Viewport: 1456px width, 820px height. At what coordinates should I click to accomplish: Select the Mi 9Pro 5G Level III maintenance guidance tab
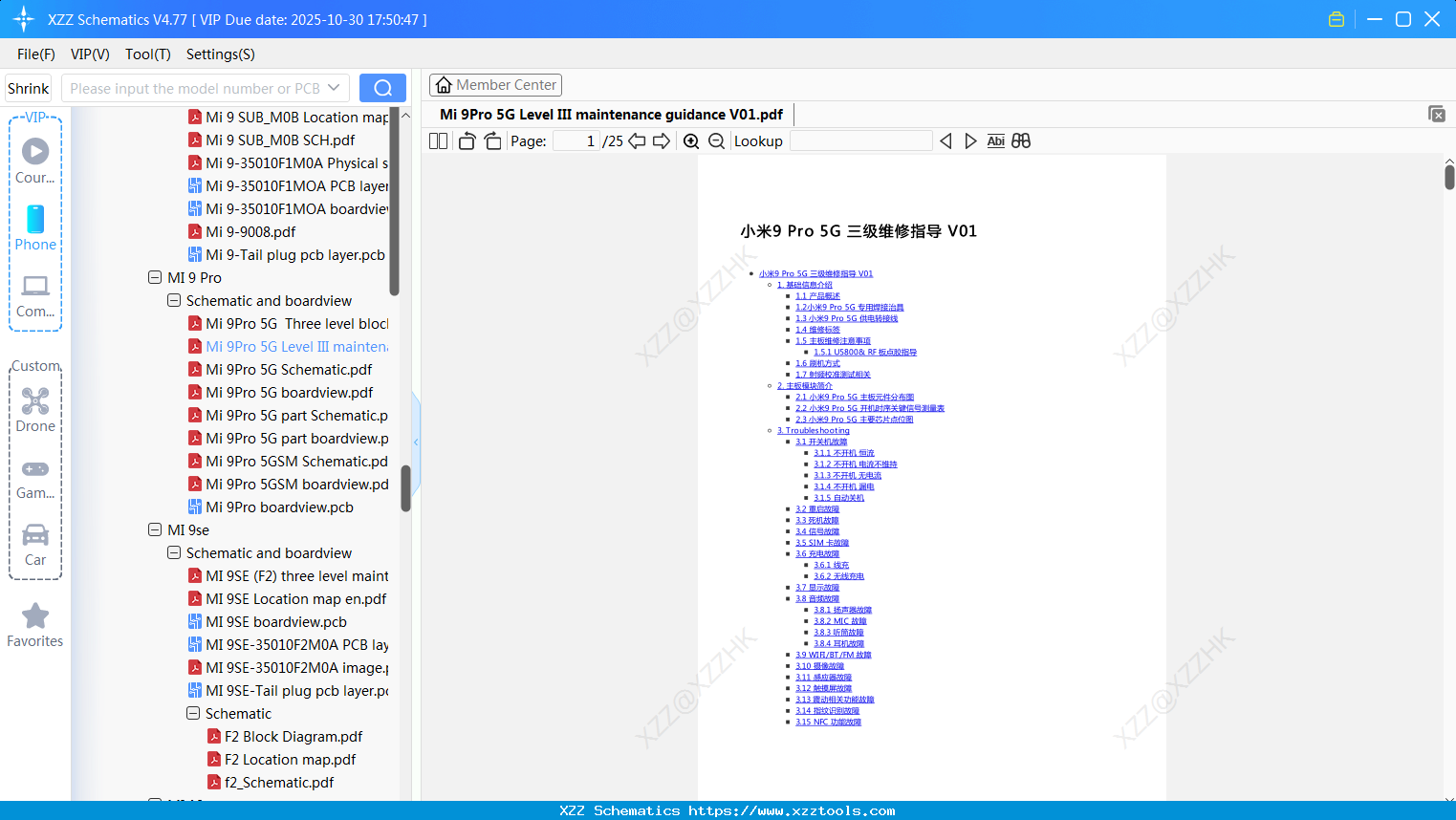pyautogui.click(x=611, y=115)
